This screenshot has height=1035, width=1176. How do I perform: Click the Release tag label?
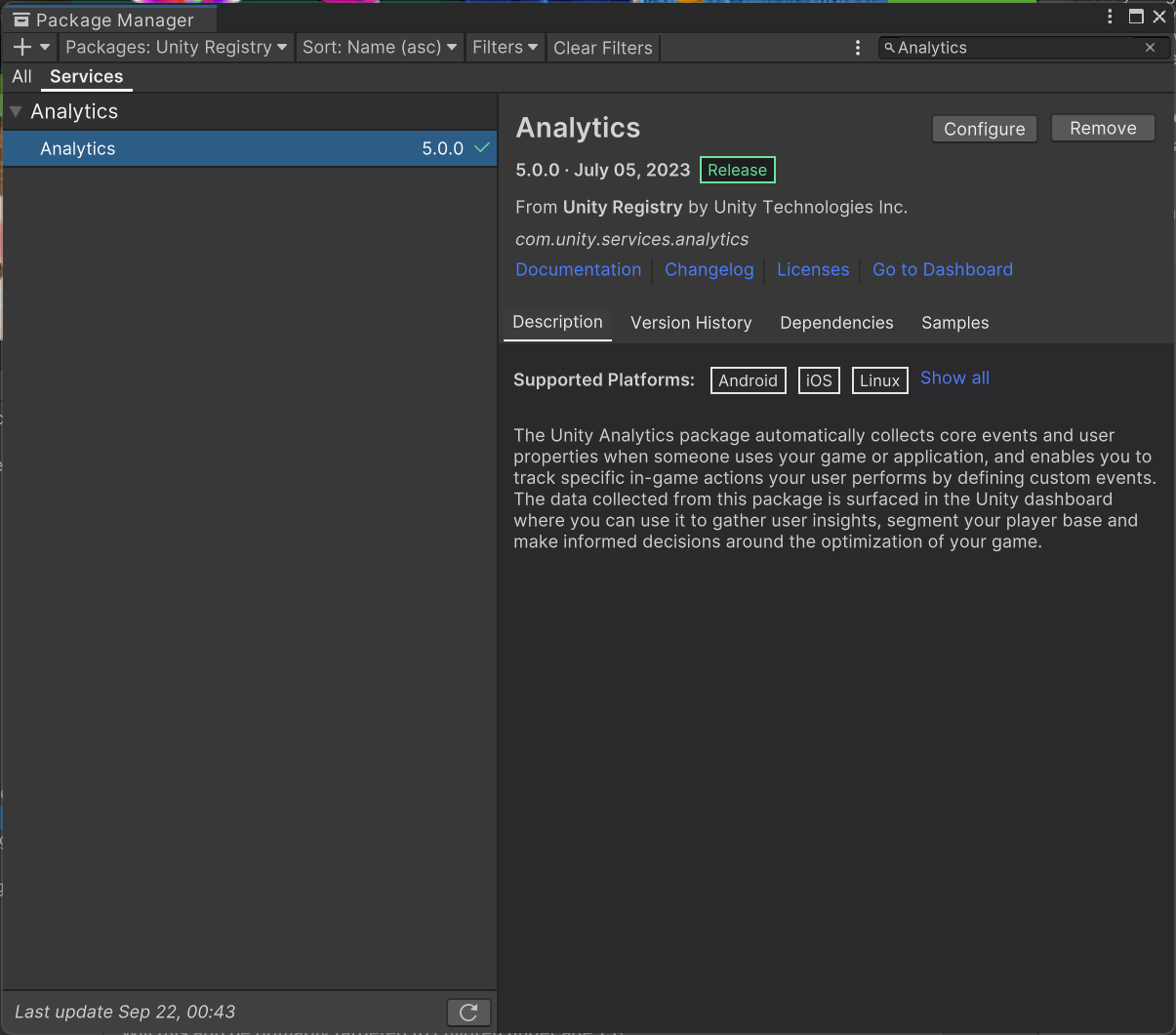click(x=738, y=170)
